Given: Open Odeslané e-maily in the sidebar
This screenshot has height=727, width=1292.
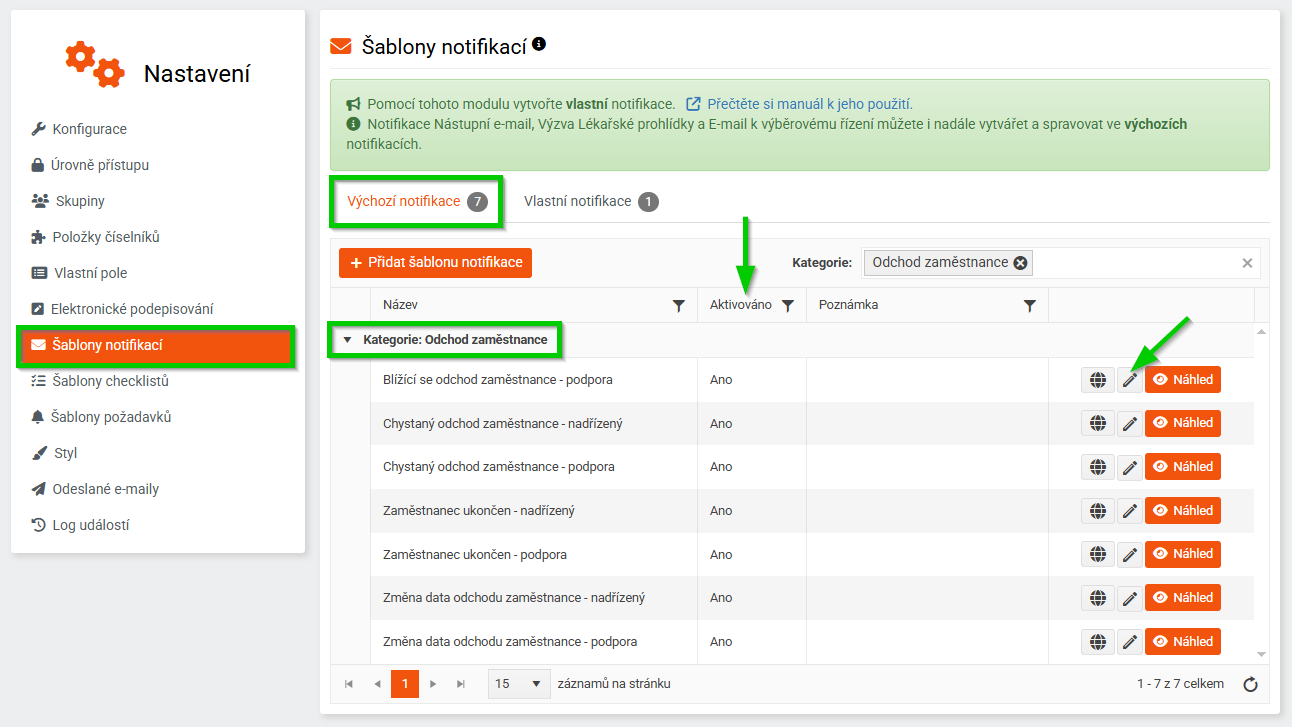Looking at the screenshot, I should click(106, 489).
